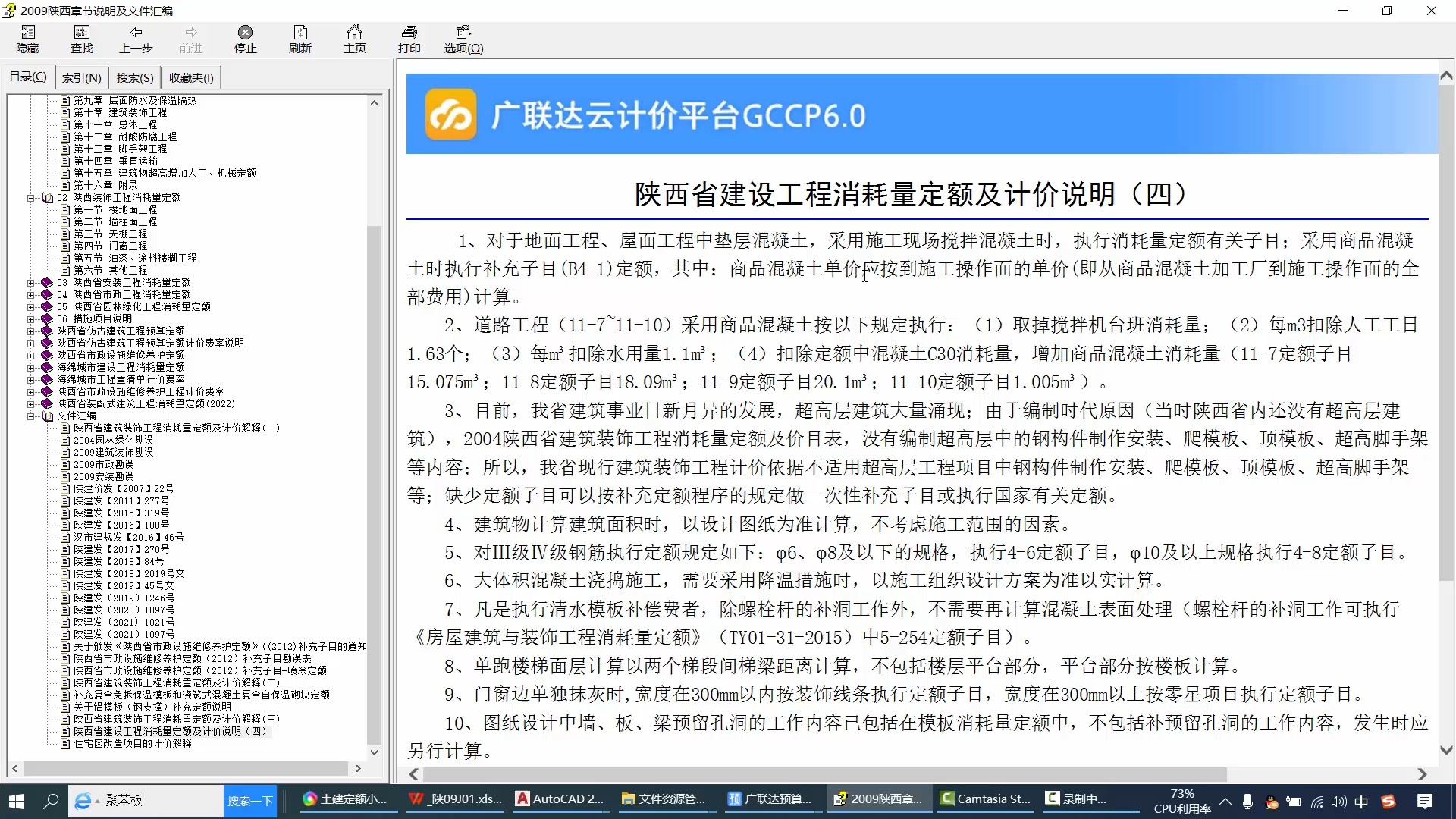
Task: Switch to 索引(N) index tab
Action: [81, 77]
